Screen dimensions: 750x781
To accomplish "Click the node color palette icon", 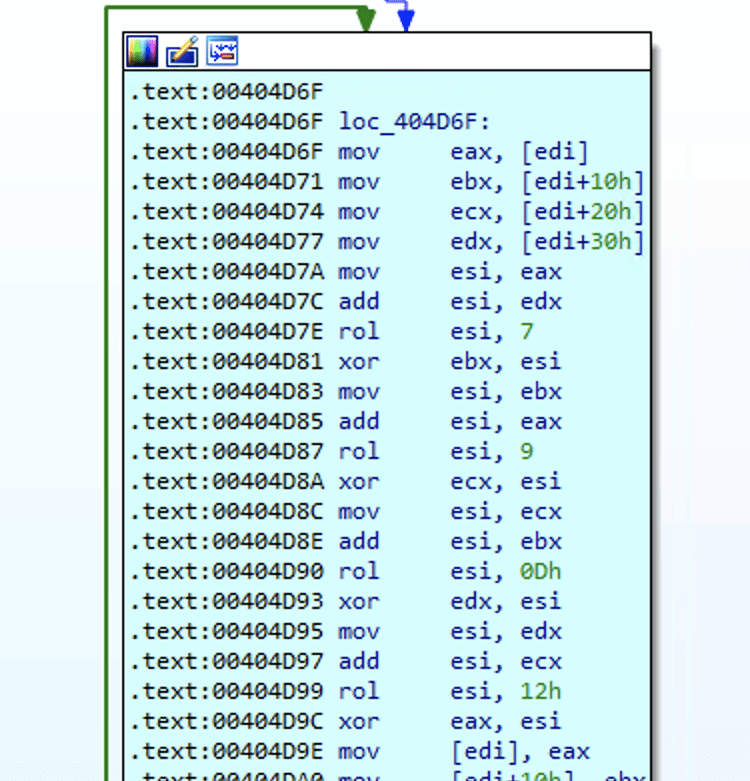I will coord(142,51).
